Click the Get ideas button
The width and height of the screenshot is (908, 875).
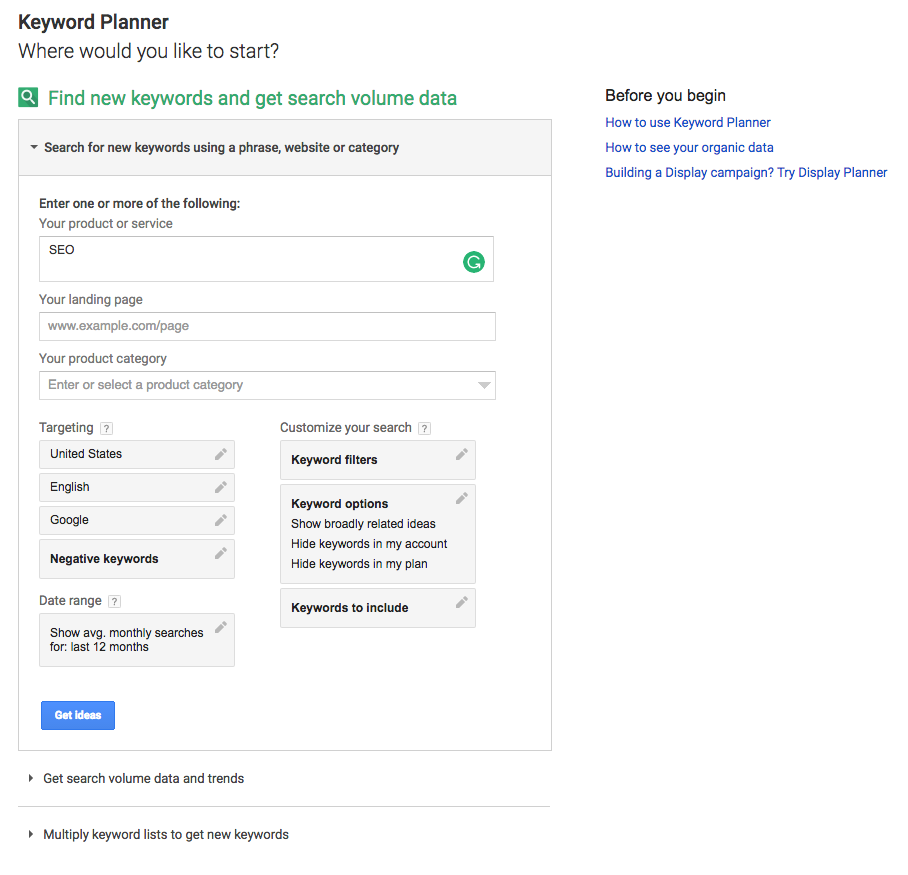coord(77,715)
